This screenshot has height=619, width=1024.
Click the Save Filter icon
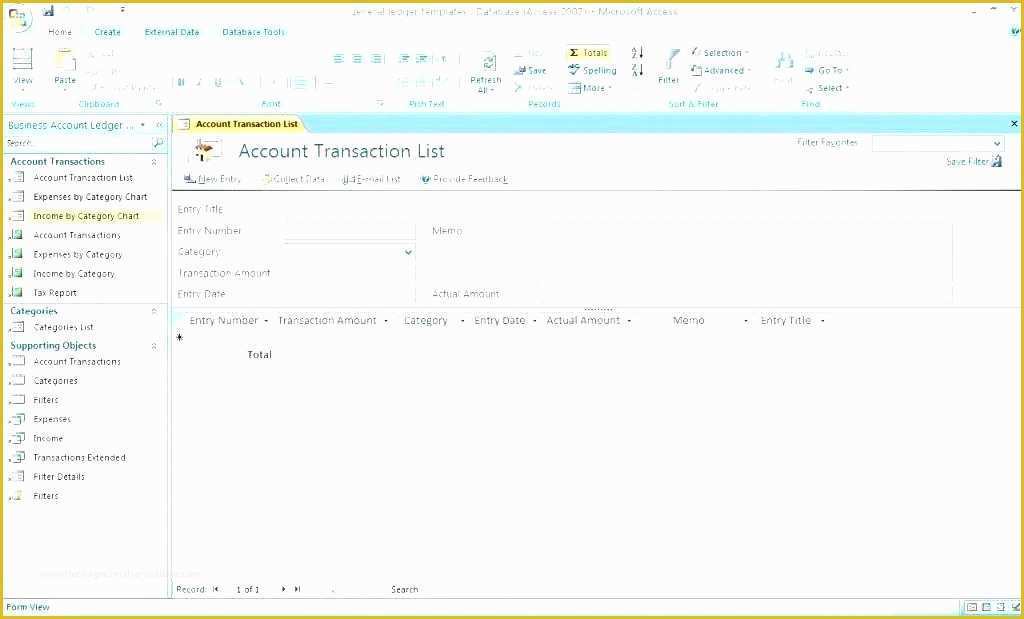(997, 161)
